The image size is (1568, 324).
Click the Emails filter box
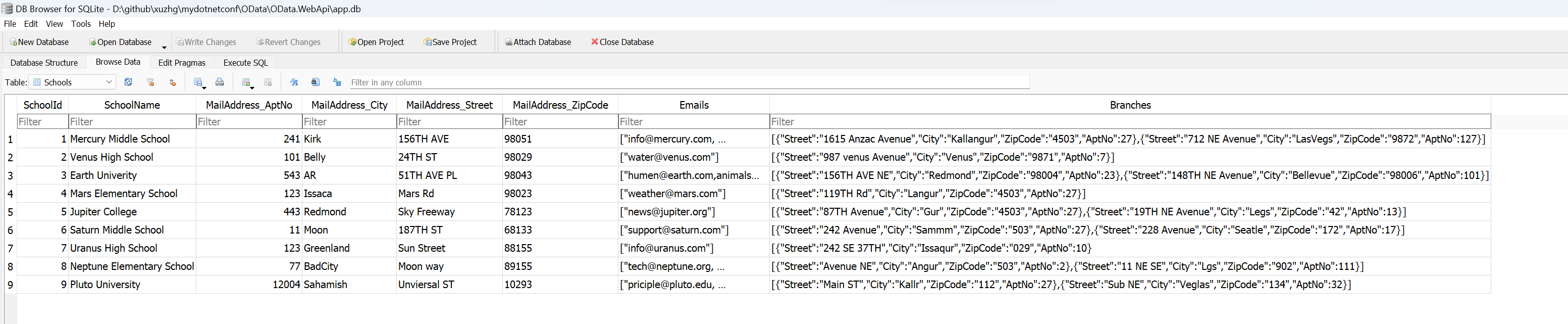[x=694, y=122]
